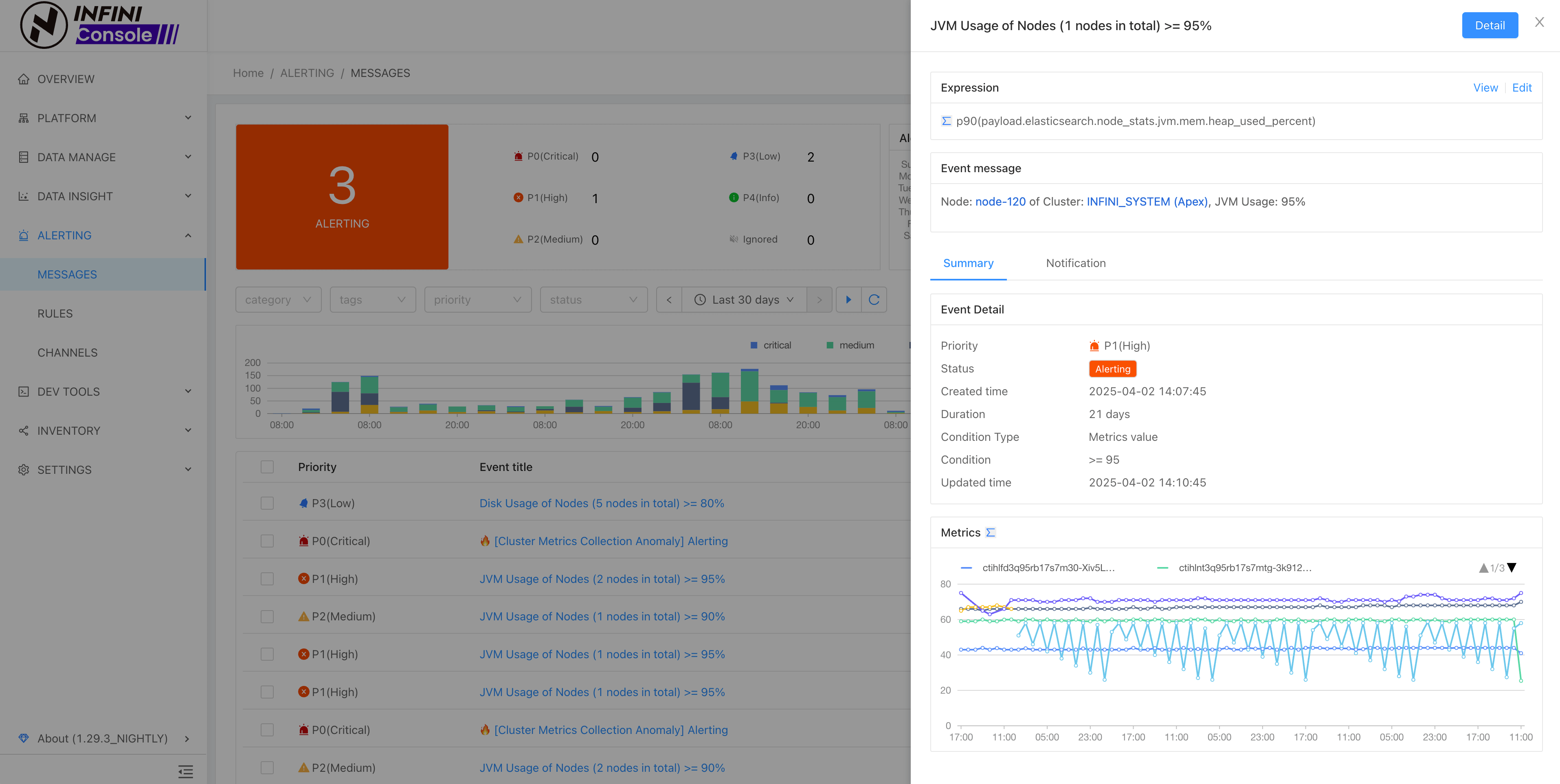
Task: Tick the select-all checkbox in table header
Action: [x=267, y=467]
